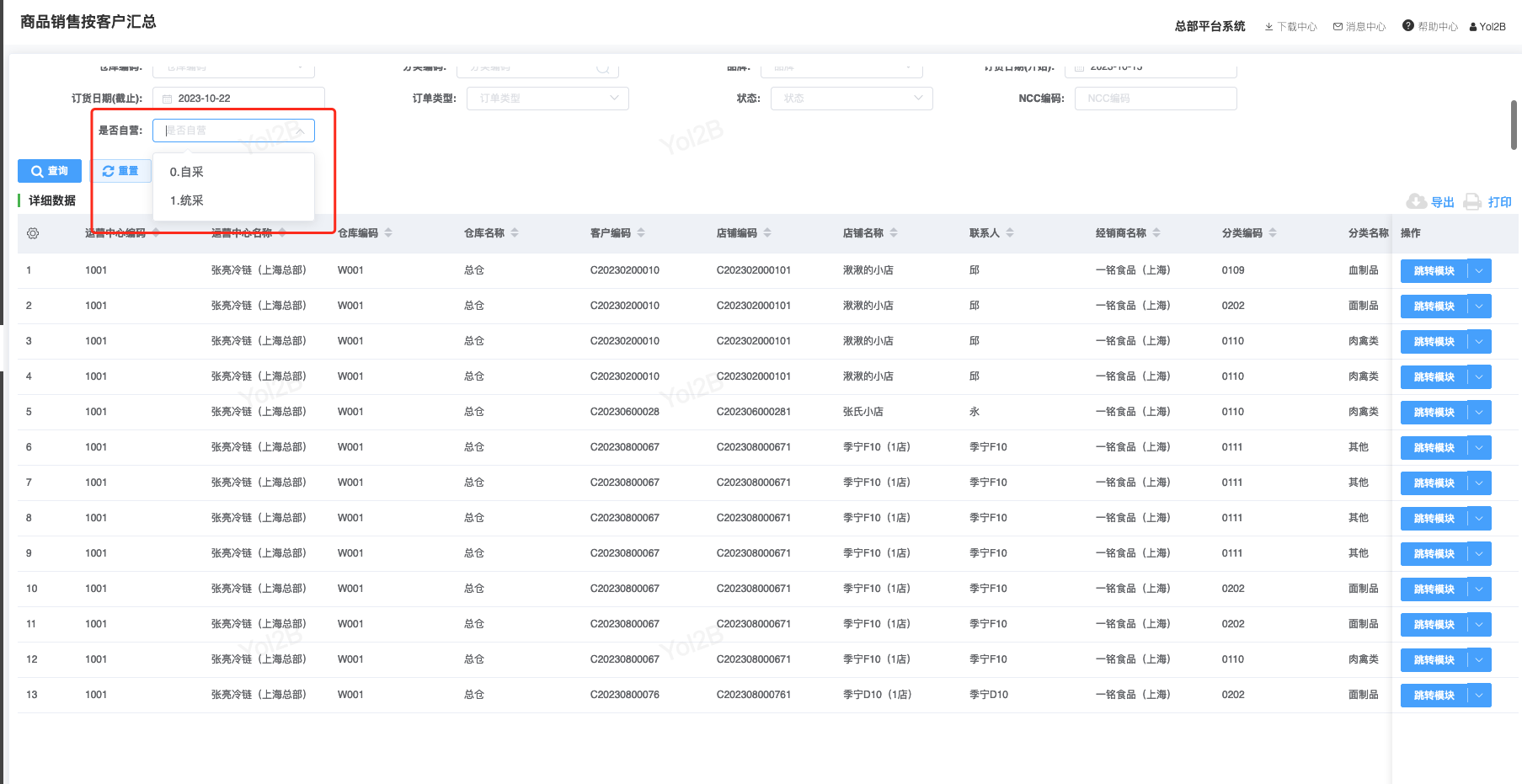Open the download center icon

(x=1268, y=27)
